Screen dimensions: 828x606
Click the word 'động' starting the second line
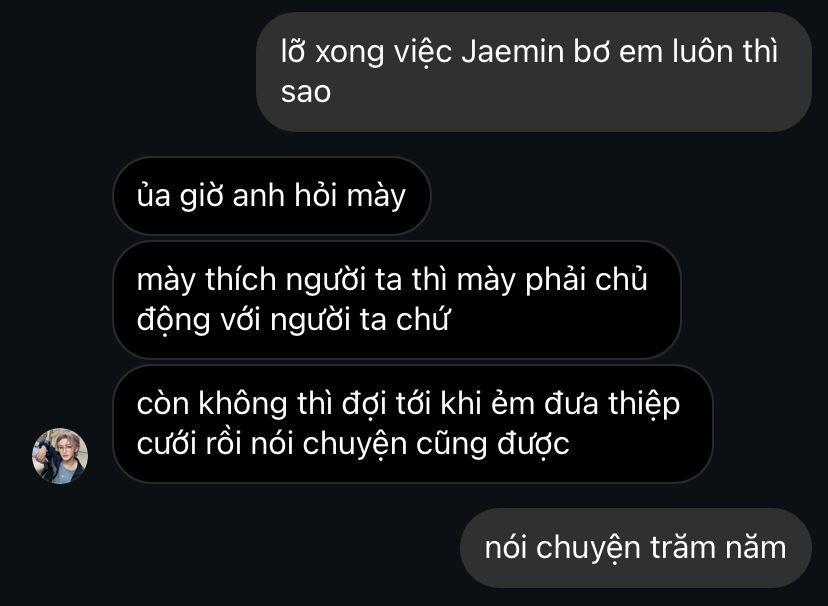[x=173, y=320]
